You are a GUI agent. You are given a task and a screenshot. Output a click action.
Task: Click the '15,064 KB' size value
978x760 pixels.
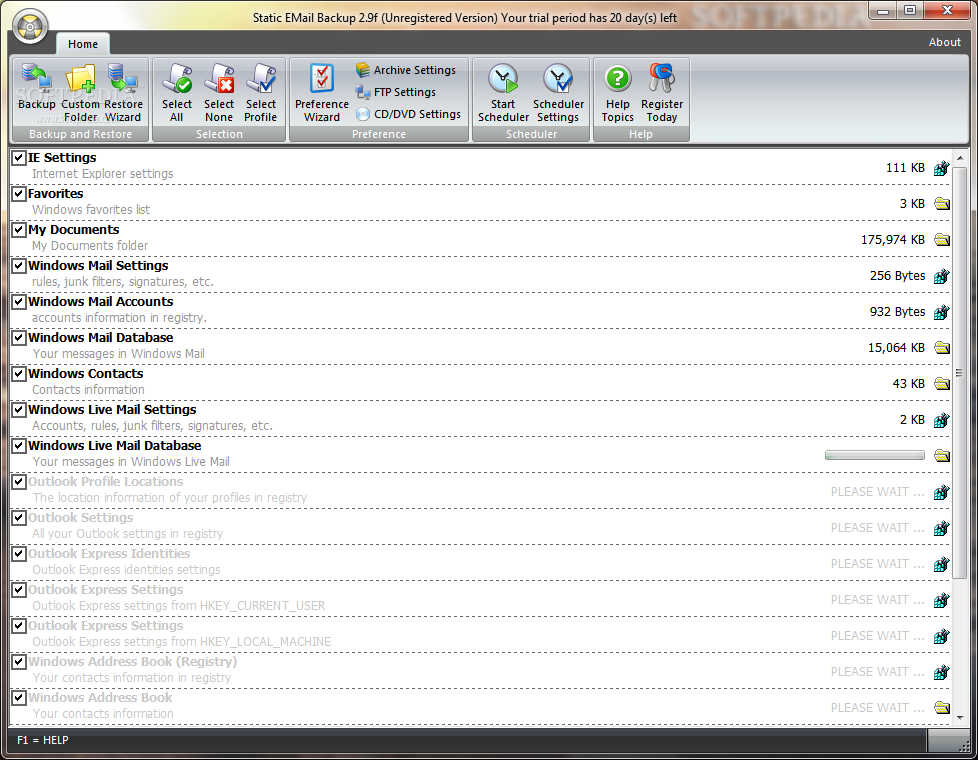[896, 348]
